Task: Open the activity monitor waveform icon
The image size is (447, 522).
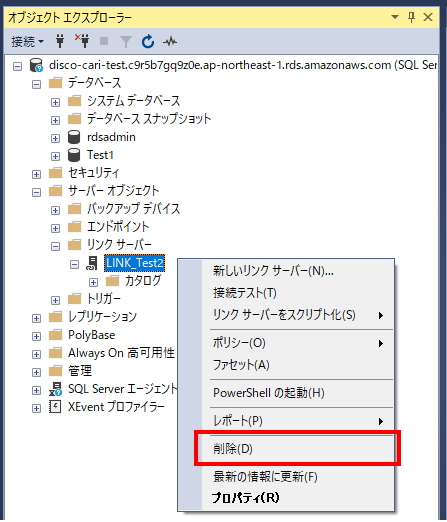Action: [x=170, y=42]
